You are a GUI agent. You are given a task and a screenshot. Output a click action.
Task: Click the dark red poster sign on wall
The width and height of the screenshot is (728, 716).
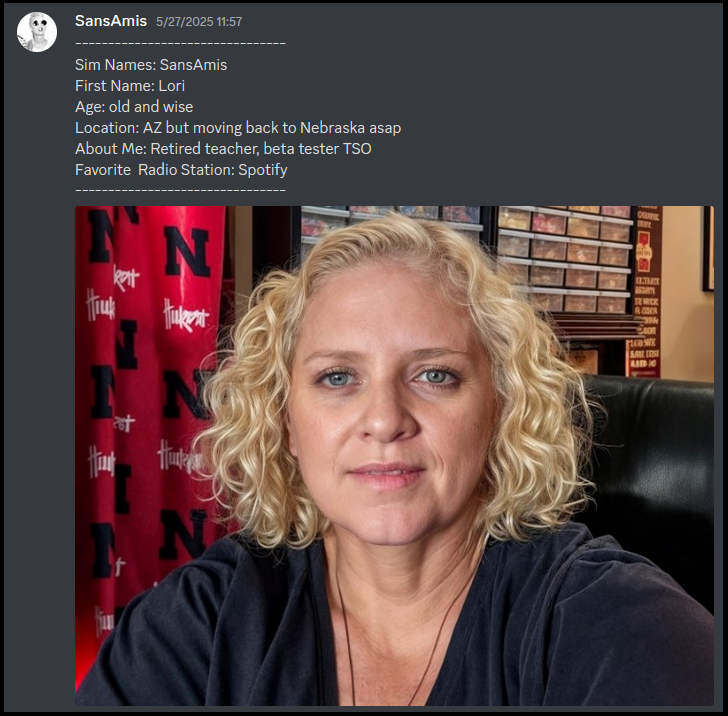pyautogui.click(x=645, y=292)
